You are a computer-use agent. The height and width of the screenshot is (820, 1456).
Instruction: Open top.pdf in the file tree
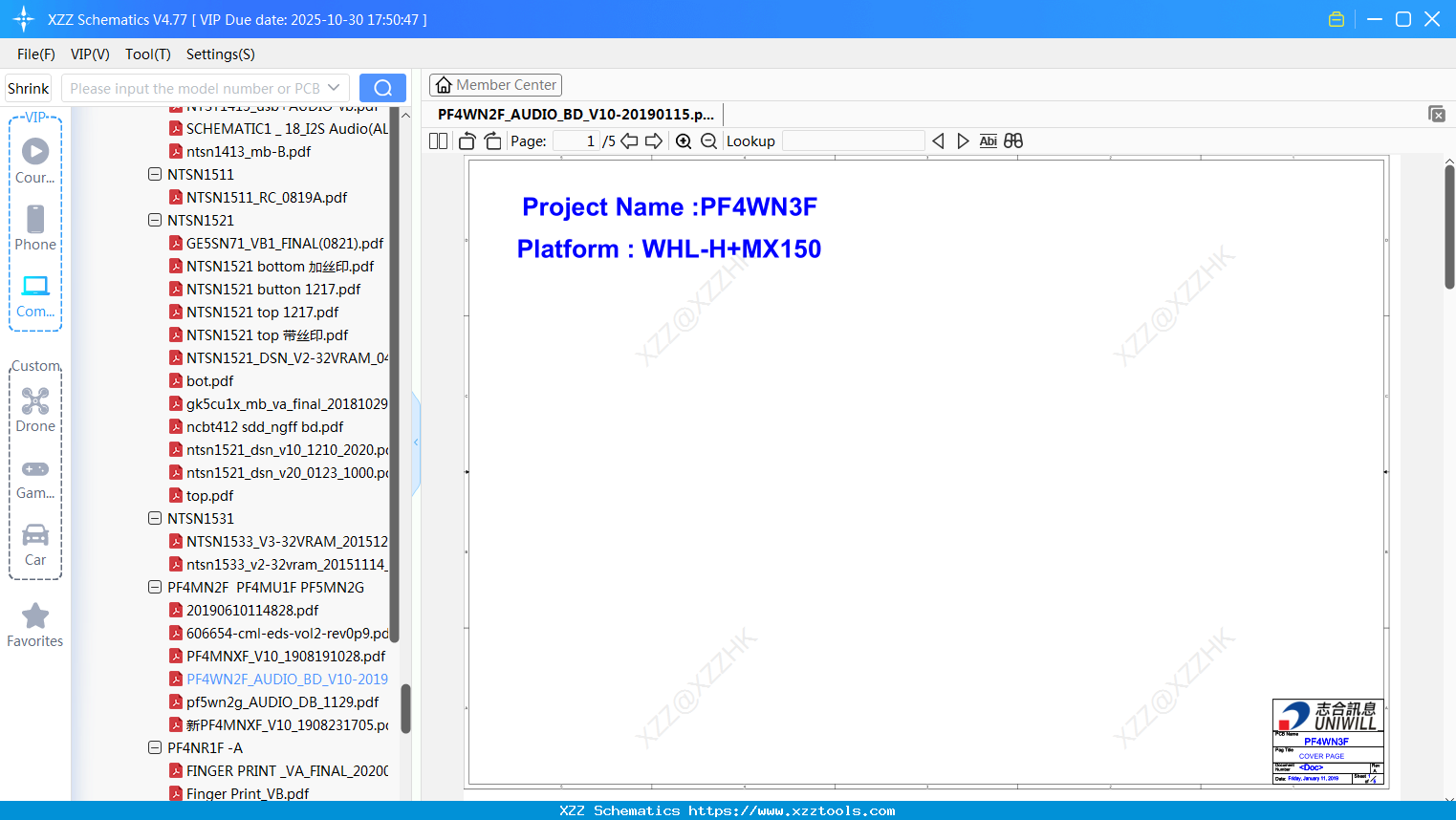pyautogui.click(x=209, y=495)
